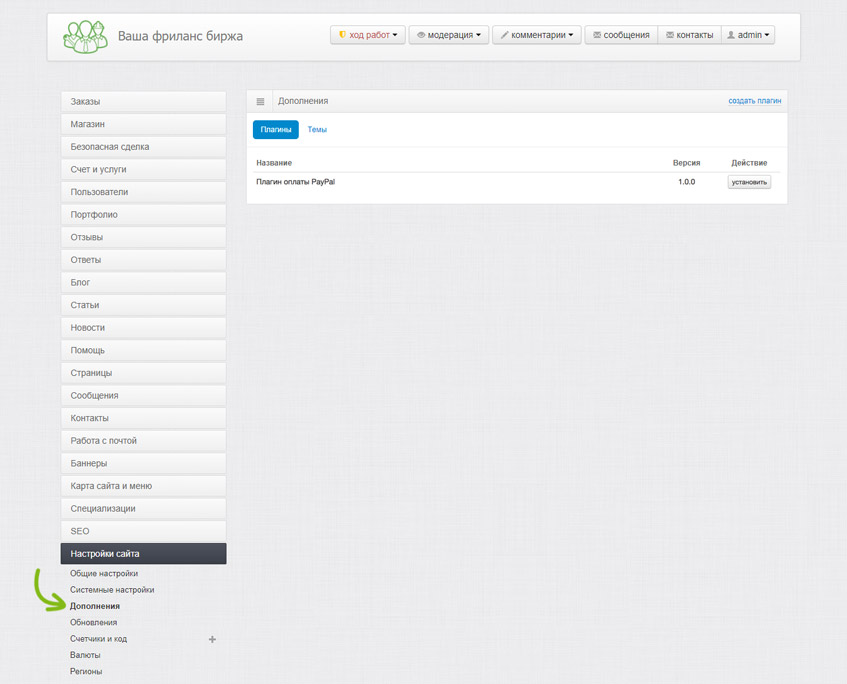Open Обновления submenu item

pos(93,622)
